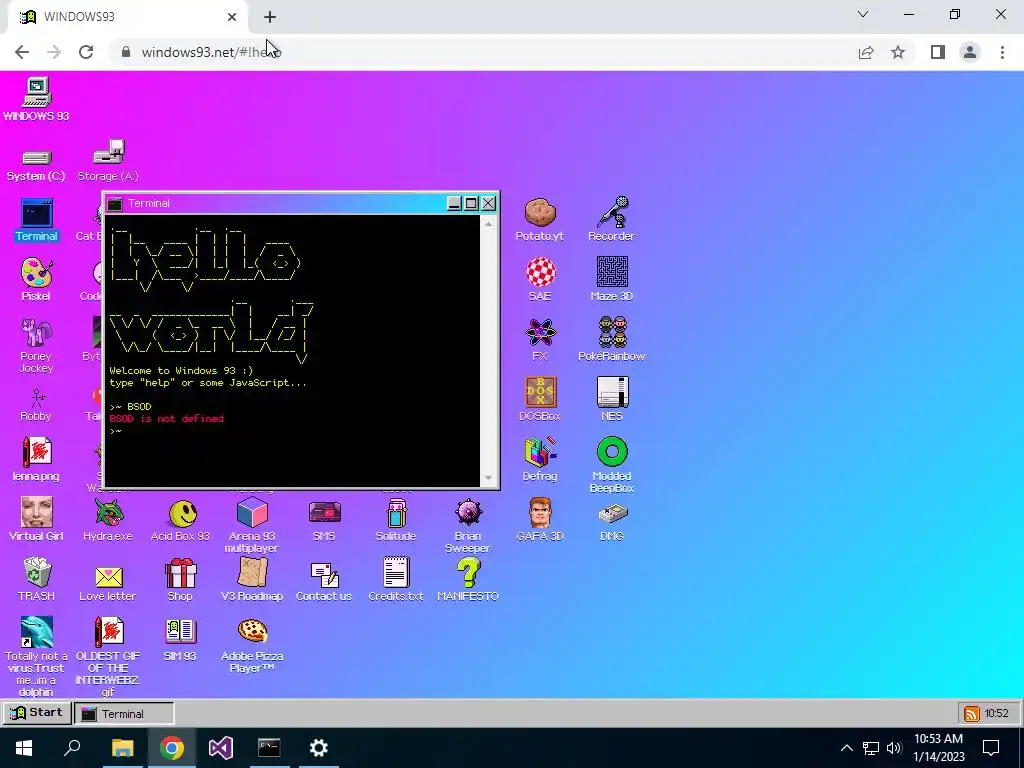Image resolution: width=1024 pixels, height=768 pixels.
Task: Click Terminal scrollbar up arrow
Action: pyautogui.click(x=488, y=223)
